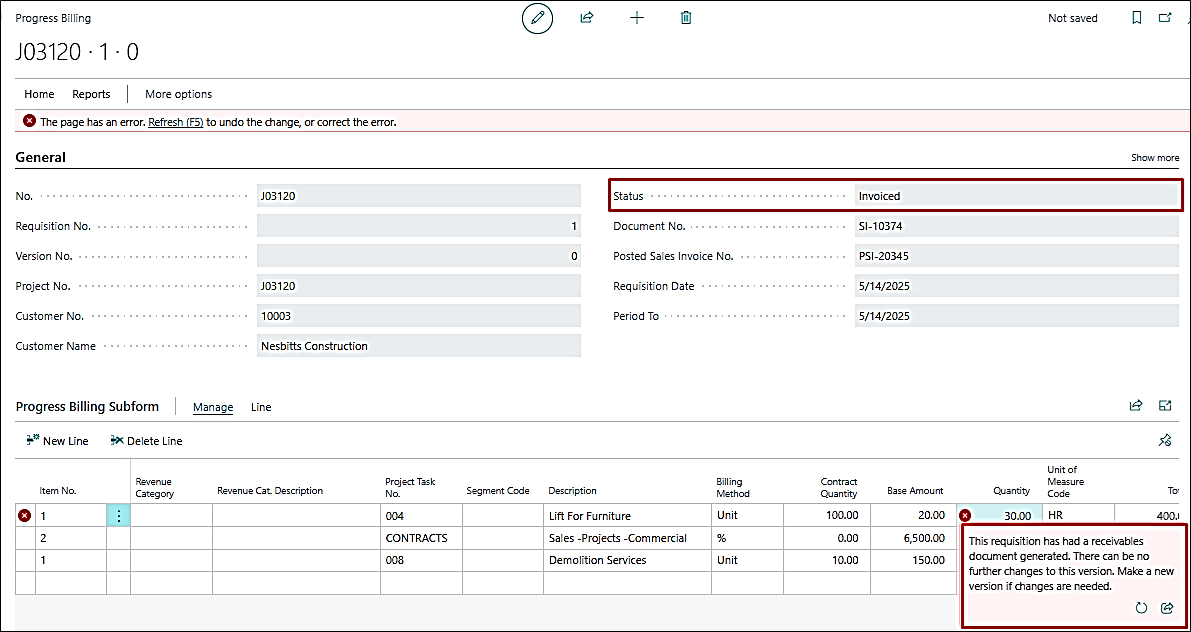This screenshot has width=1191, height=632.
Task: Click the Quantity column header
Action: [x=1012, y=491]
